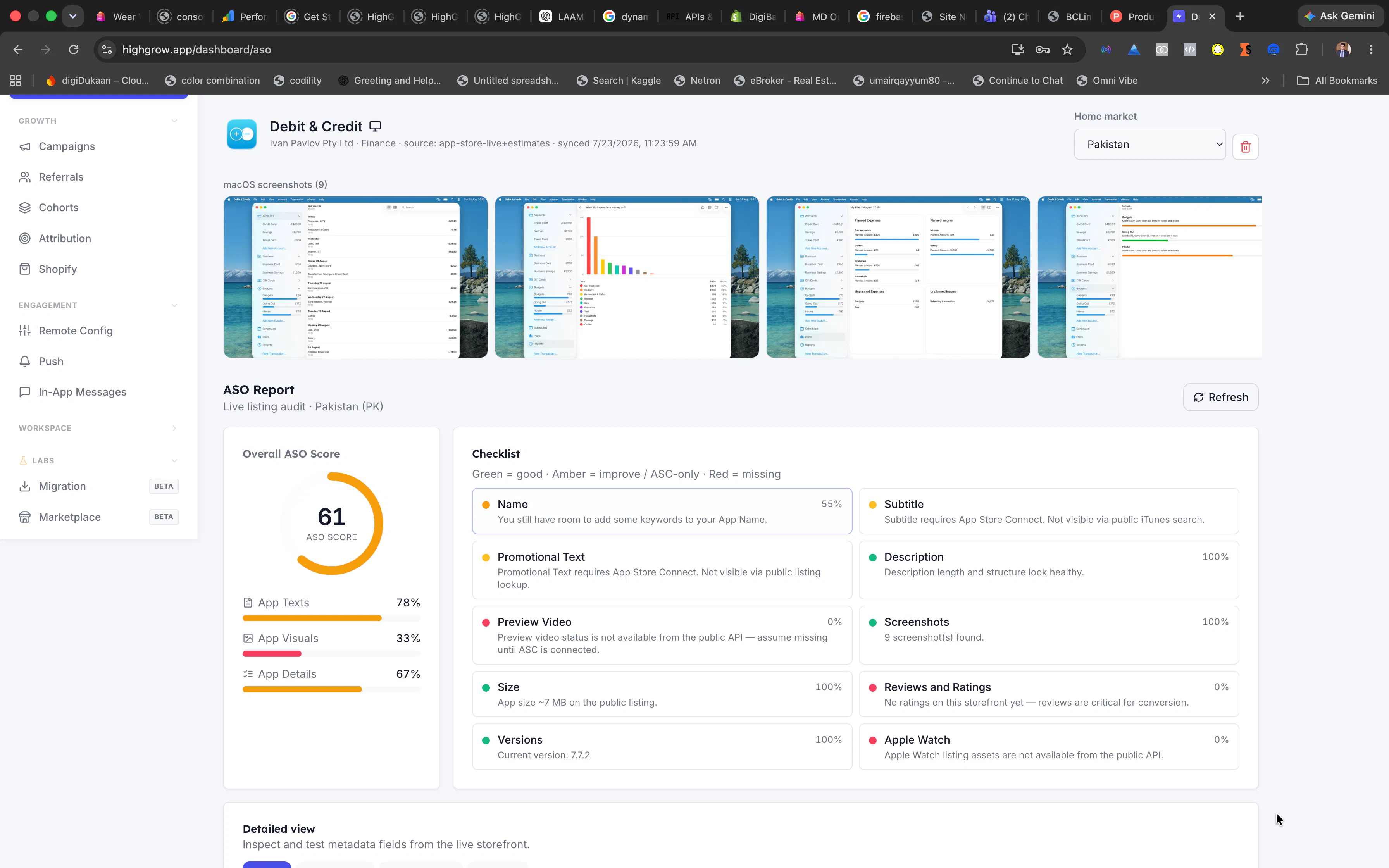Image resolution: width=1389 pixels, height=868 pixels.
Task: Collapse the Engagement section chevron
Action: [174, 305]
